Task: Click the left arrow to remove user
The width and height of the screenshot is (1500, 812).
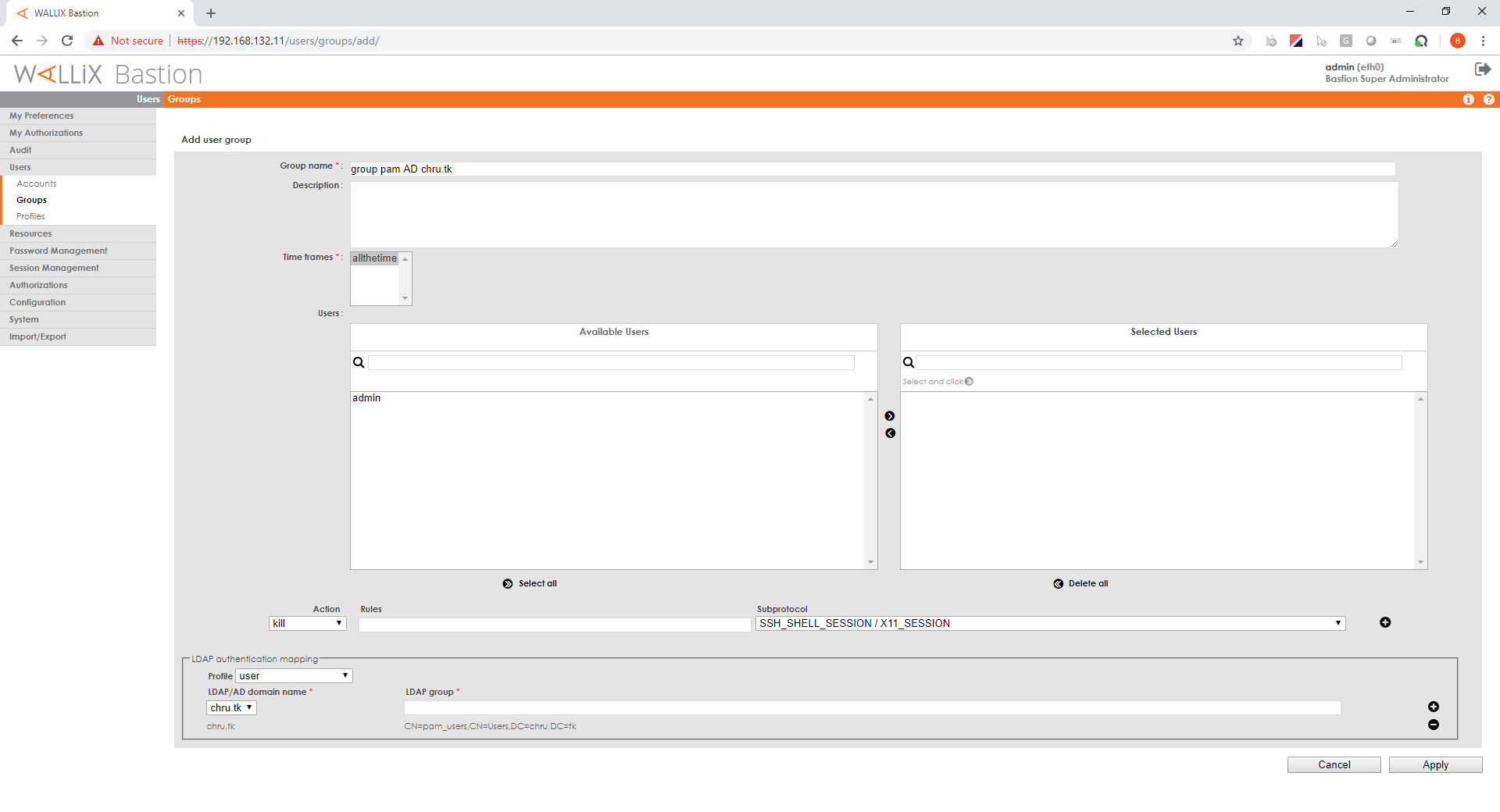Action: (x=890, y=433)
